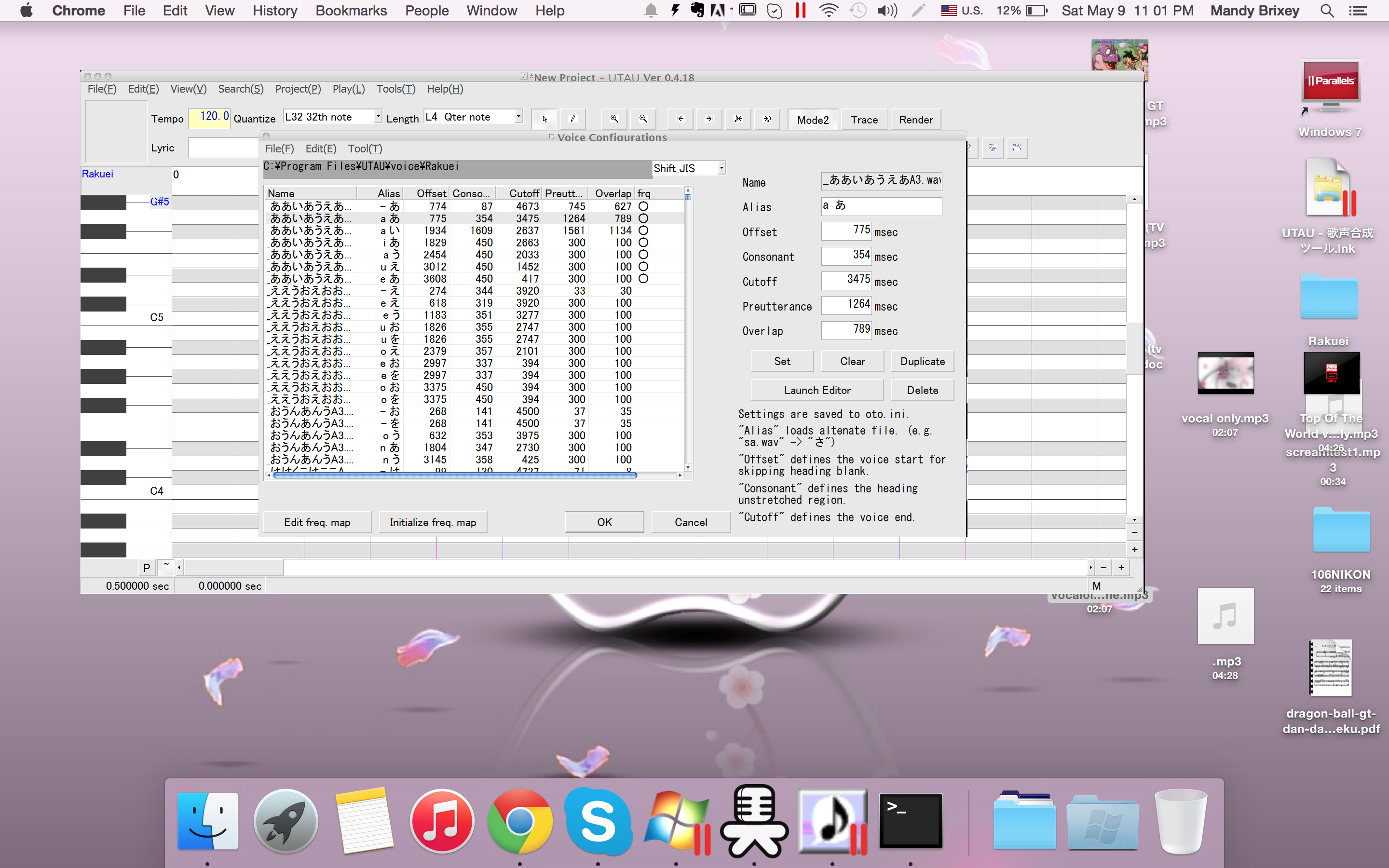Click the Clear button
The width and height of the screenshot is (1389, 868).
(852, 361)
